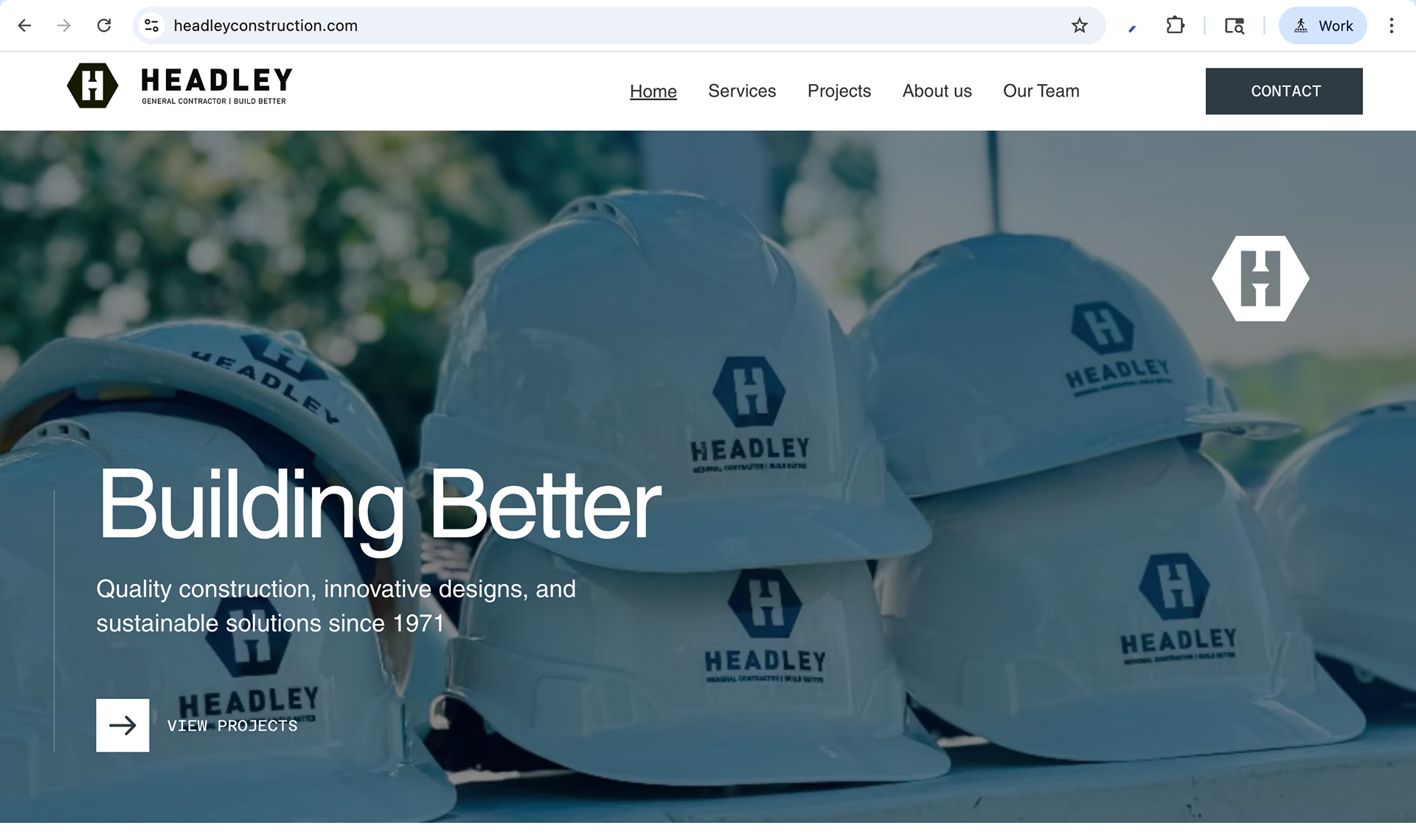Image resolution: width=1416 pixels, height=840 pixels.
Task: Open the Services nav item
Action: [x=742, y=91]
